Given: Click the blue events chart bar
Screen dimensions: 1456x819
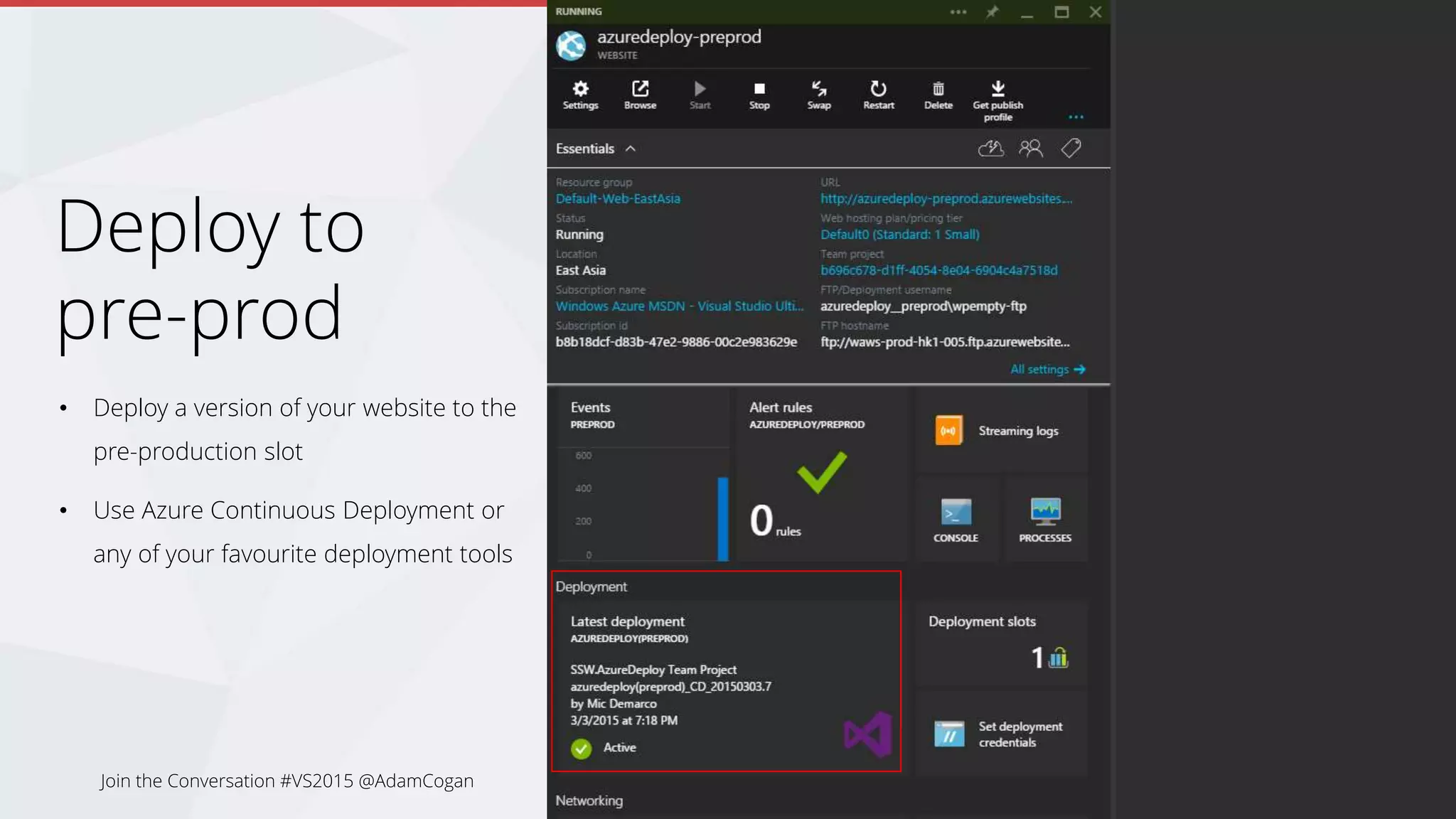Looking at the screenshot, I should pyautogui.click(x=723, y=519).
